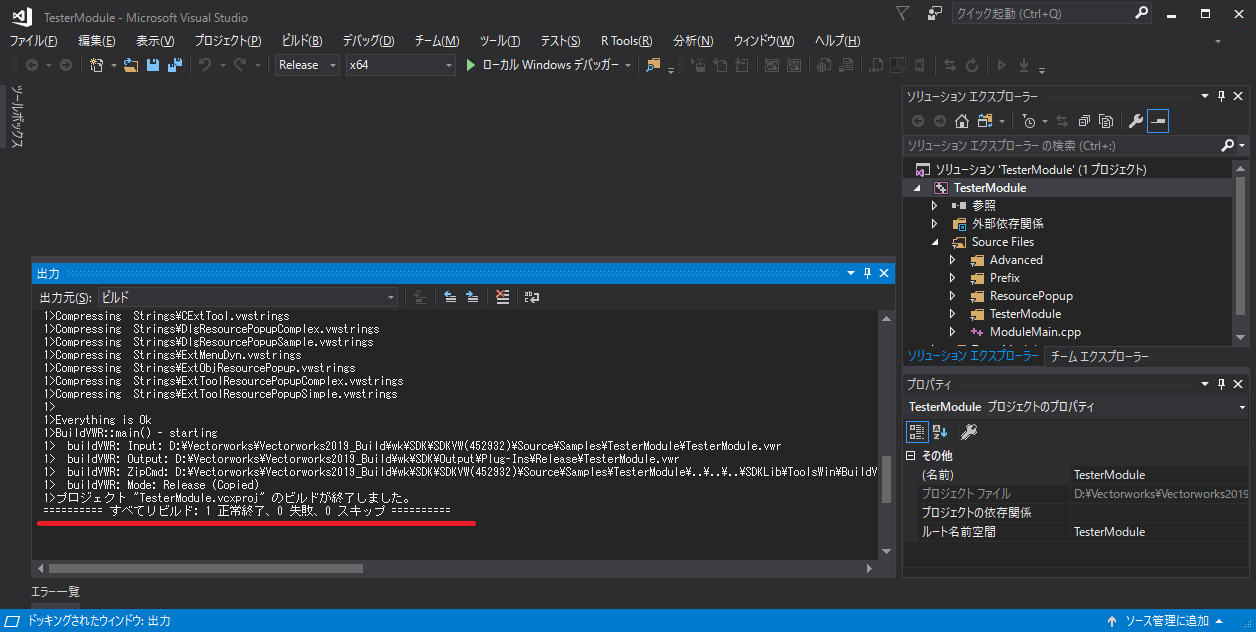
Task: Click the feedback icon in title bar
Action: tap(935, 14)
